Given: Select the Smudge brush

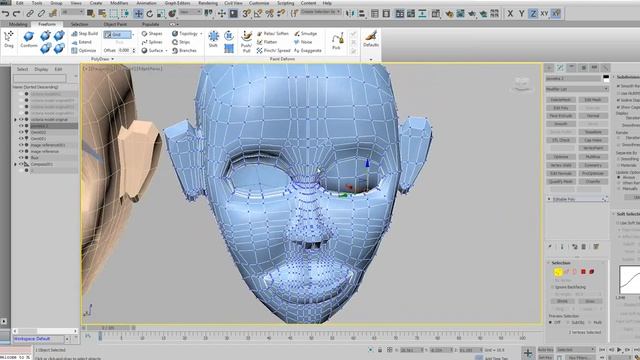Looking at the screenshot, I should click(x=305, y=33).
